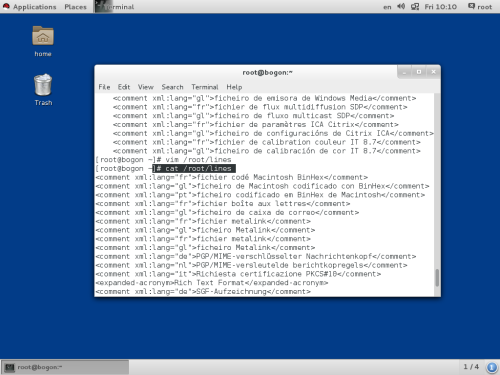Image resolution: width=500 pixels, height=375 pixels.
Task: Click the chat icon beside root user
Action: pyautogui.click(x=471, y=6)
